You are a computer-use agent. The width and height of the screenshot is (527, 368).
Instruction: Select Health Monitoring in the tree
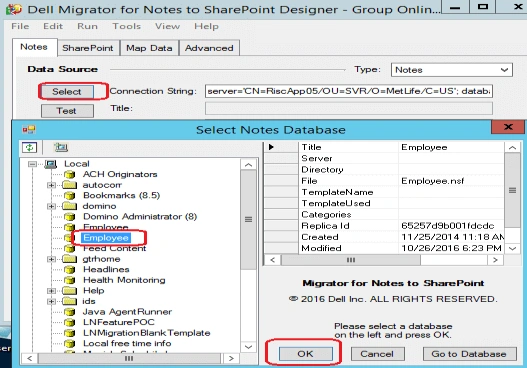tap(124, 280)
